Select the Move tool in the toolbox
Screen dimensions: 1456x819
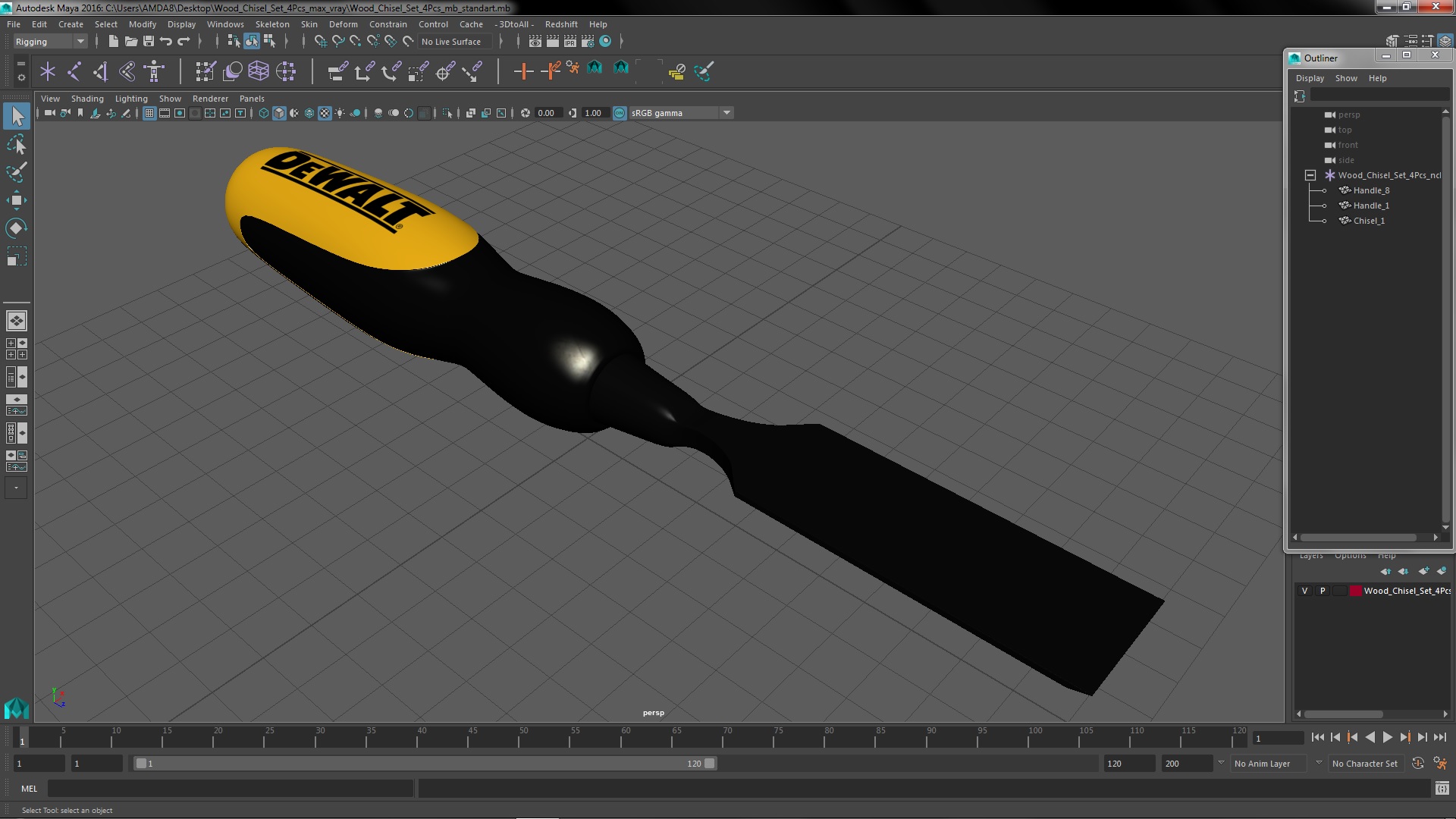pos(16,200)
